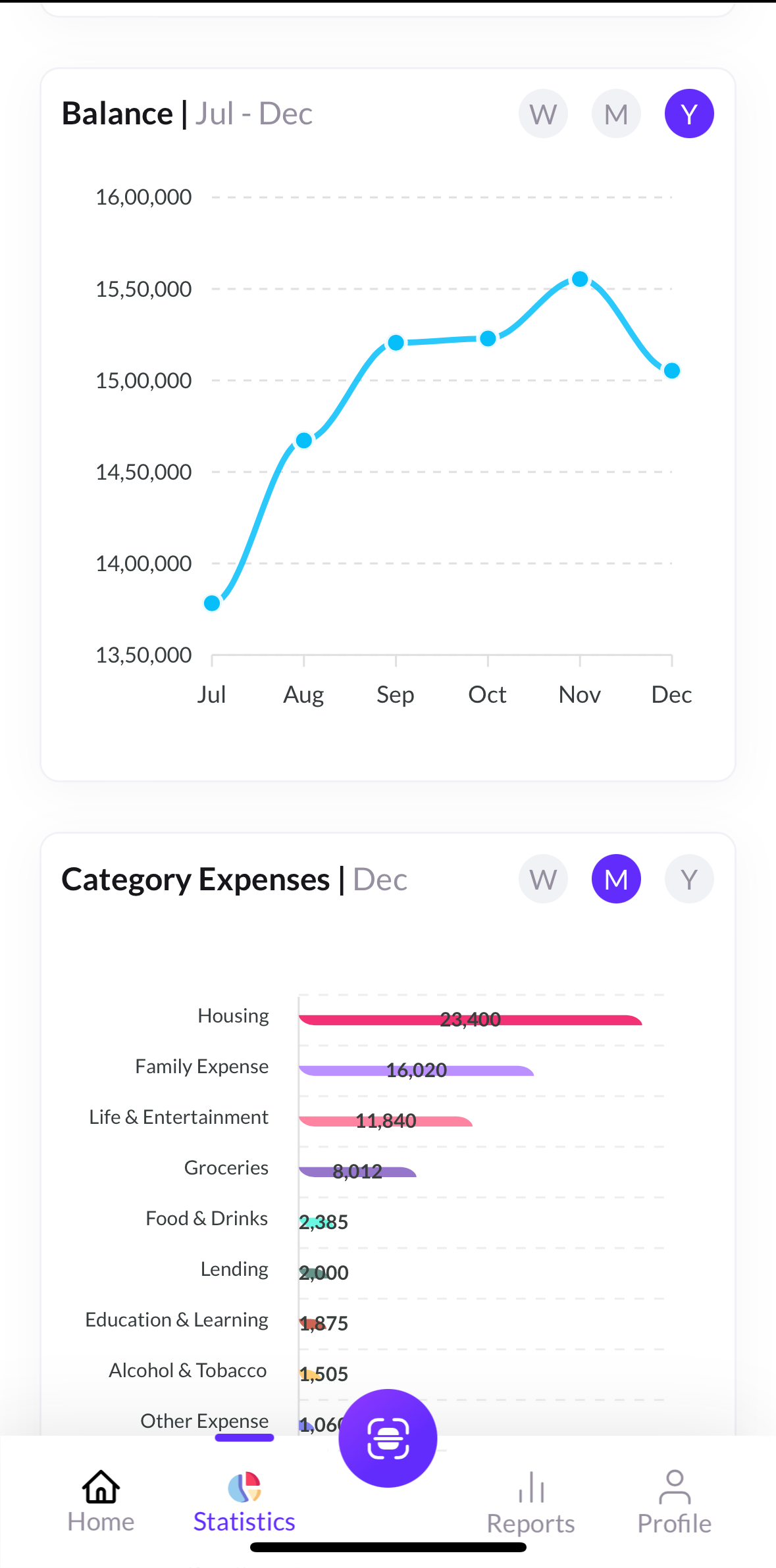
Task: Tap the purple scan receipt button
Action: coord(388,1438)
